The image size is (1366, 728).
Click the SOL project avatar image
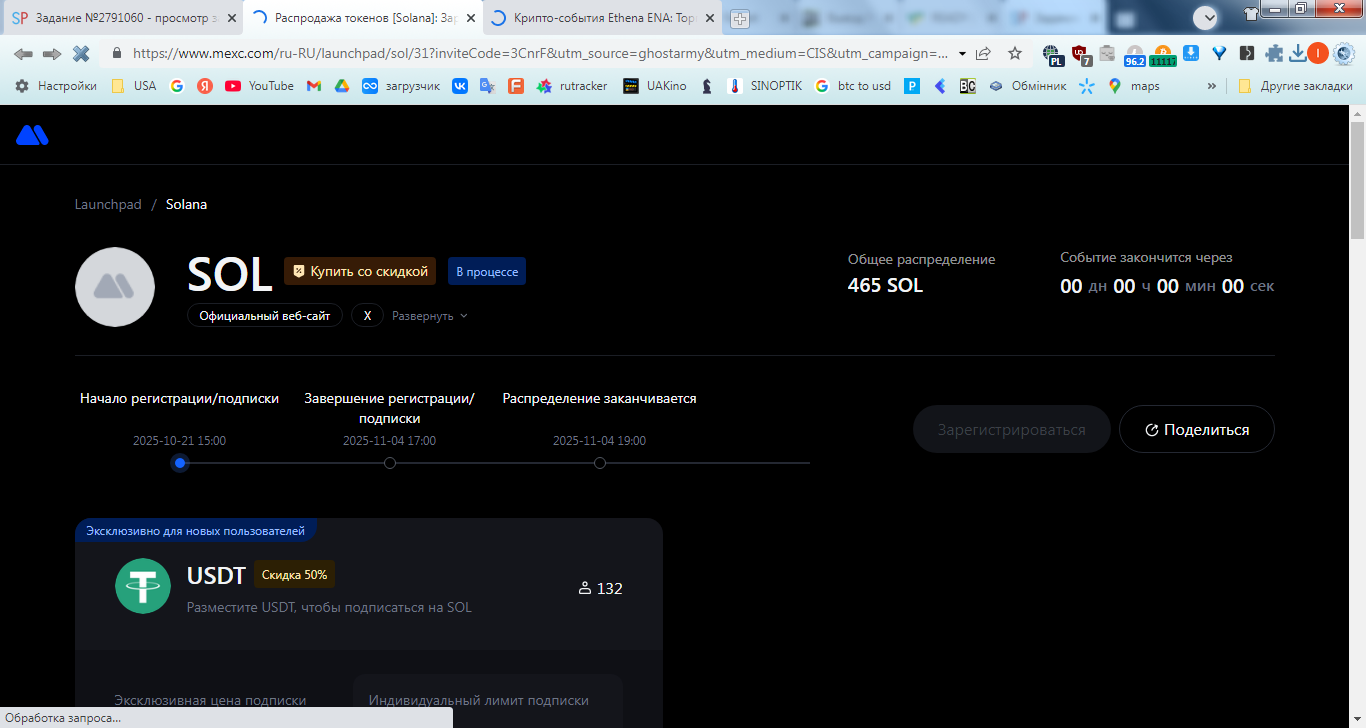coord(115,287)
